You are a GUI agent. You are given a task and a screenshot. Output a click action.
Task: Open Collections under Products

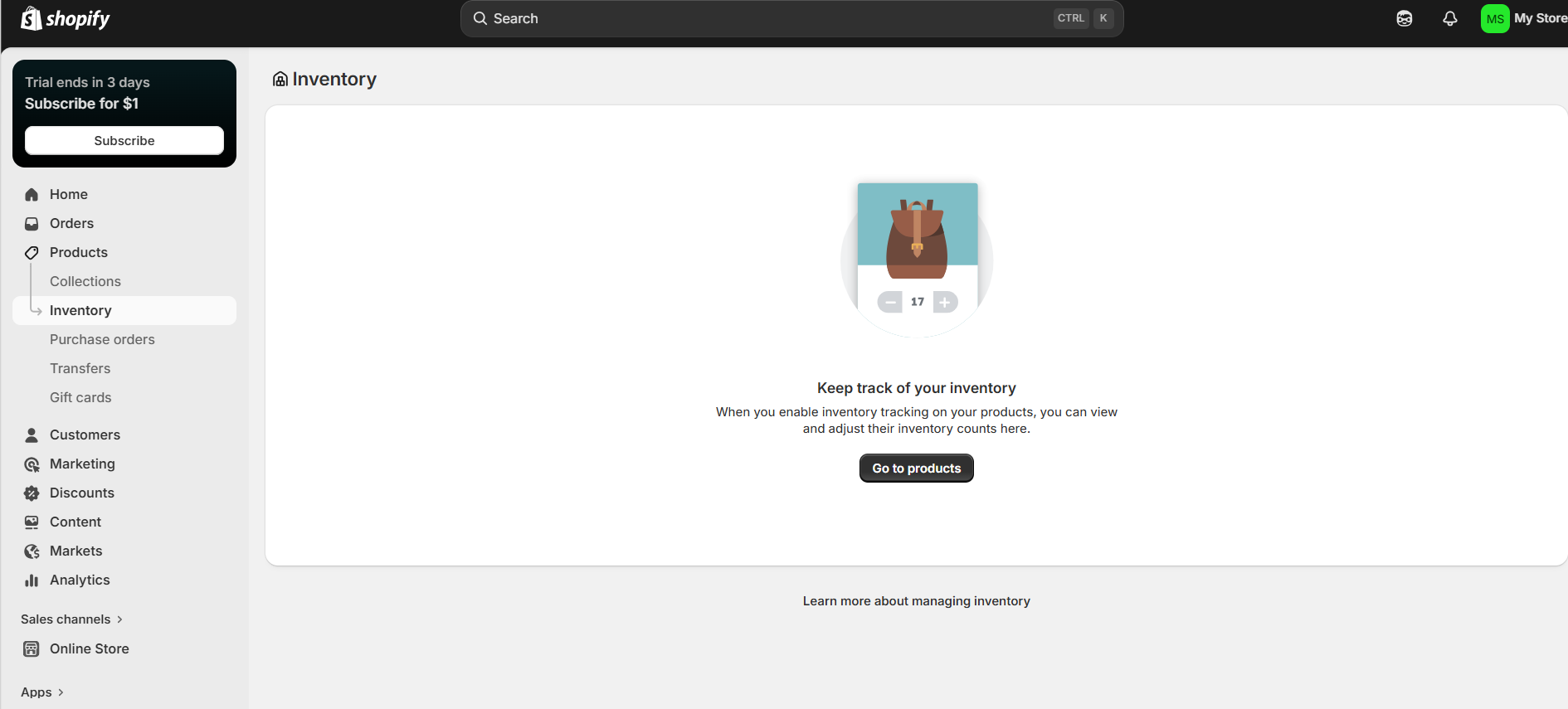(85, 281)
